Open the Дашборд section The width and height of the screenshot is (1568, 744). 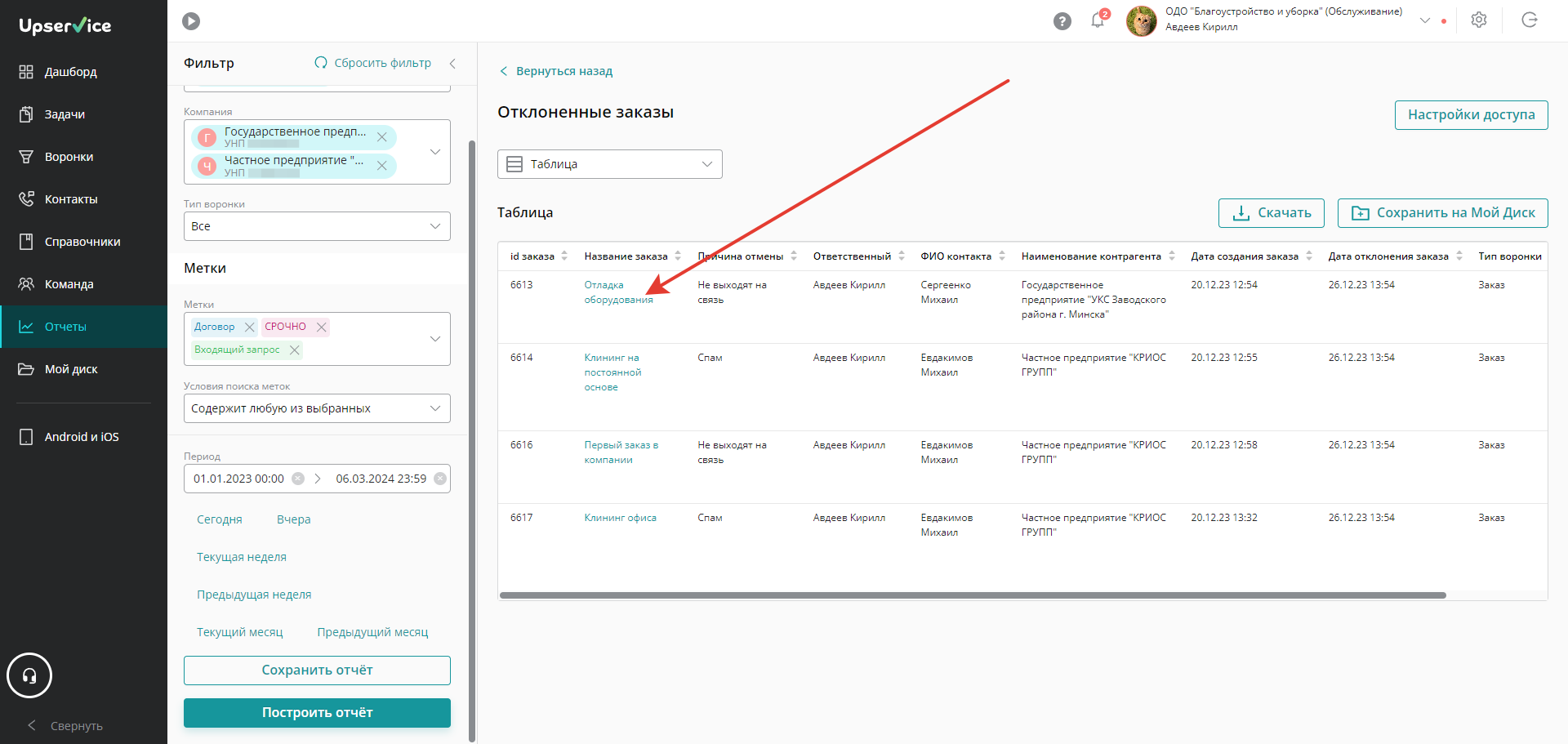(83, 72)
